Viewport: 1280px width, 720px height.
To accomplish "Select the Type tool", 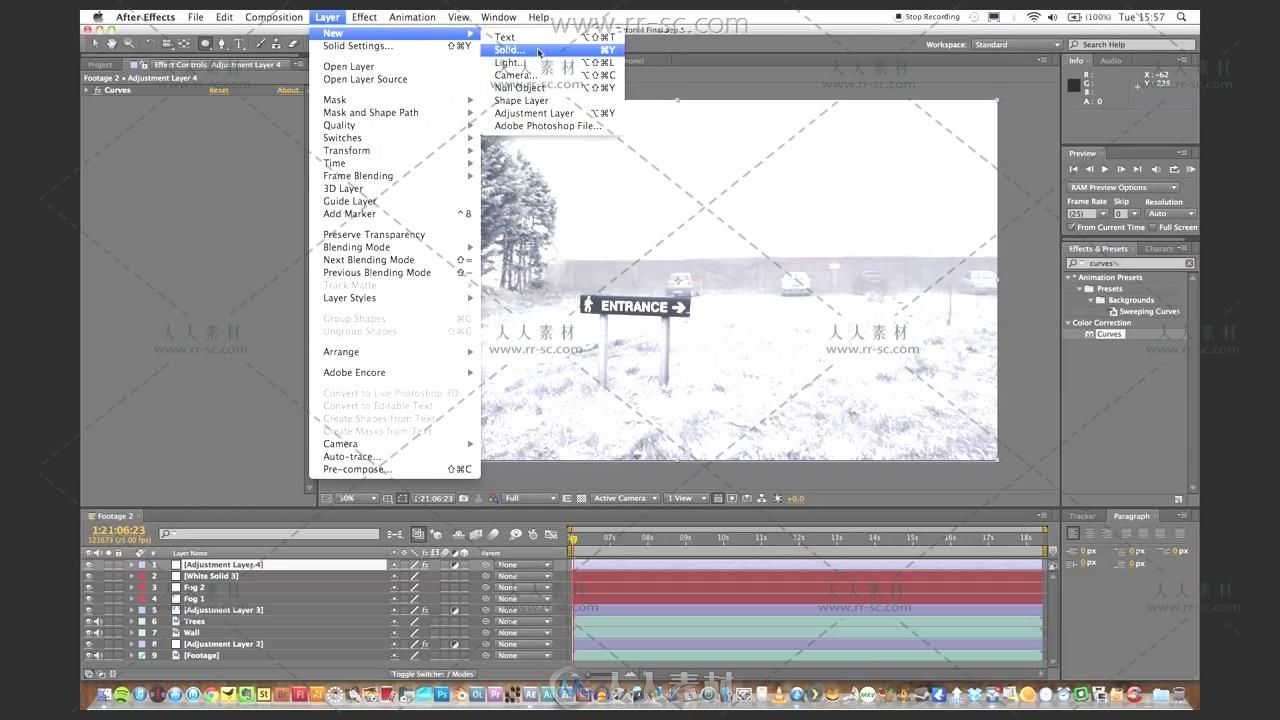I will point(239,44).
